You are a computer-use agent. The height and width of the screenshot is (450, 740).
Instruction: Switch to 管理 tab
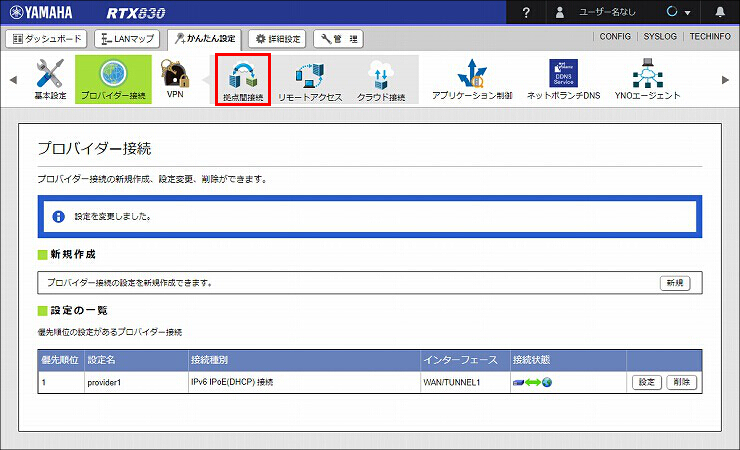click(x=338, y=39)
